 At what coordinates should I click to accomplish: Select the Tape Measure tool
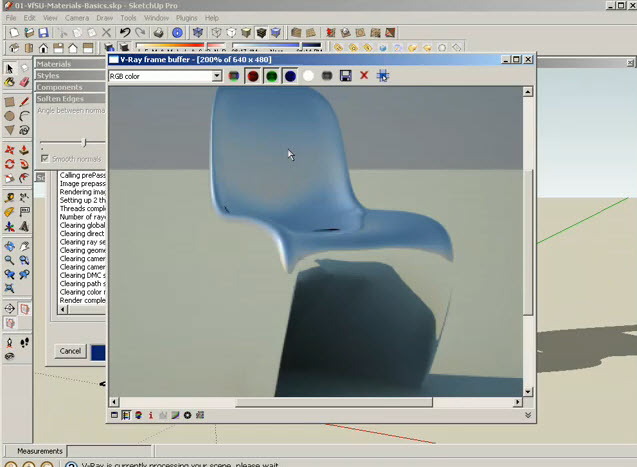[x=10, y=198]
